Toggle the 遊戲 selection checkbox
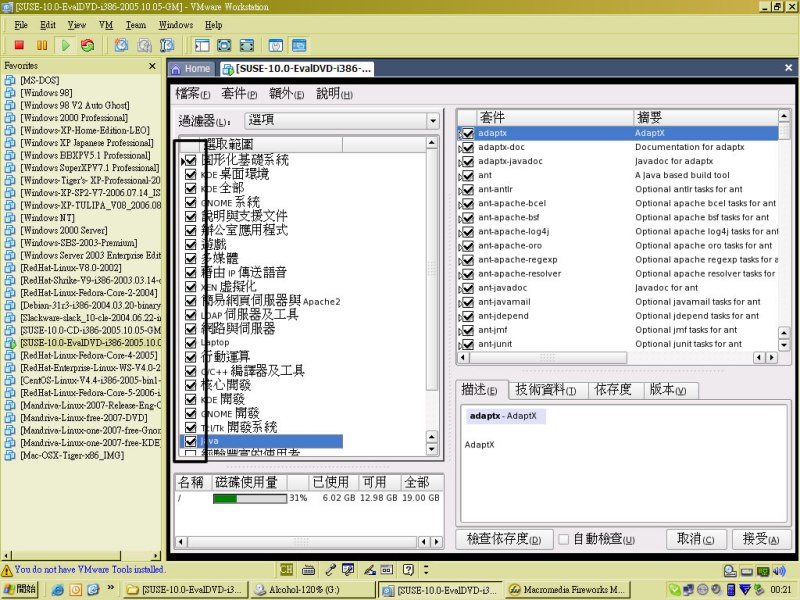 [190, 244]
